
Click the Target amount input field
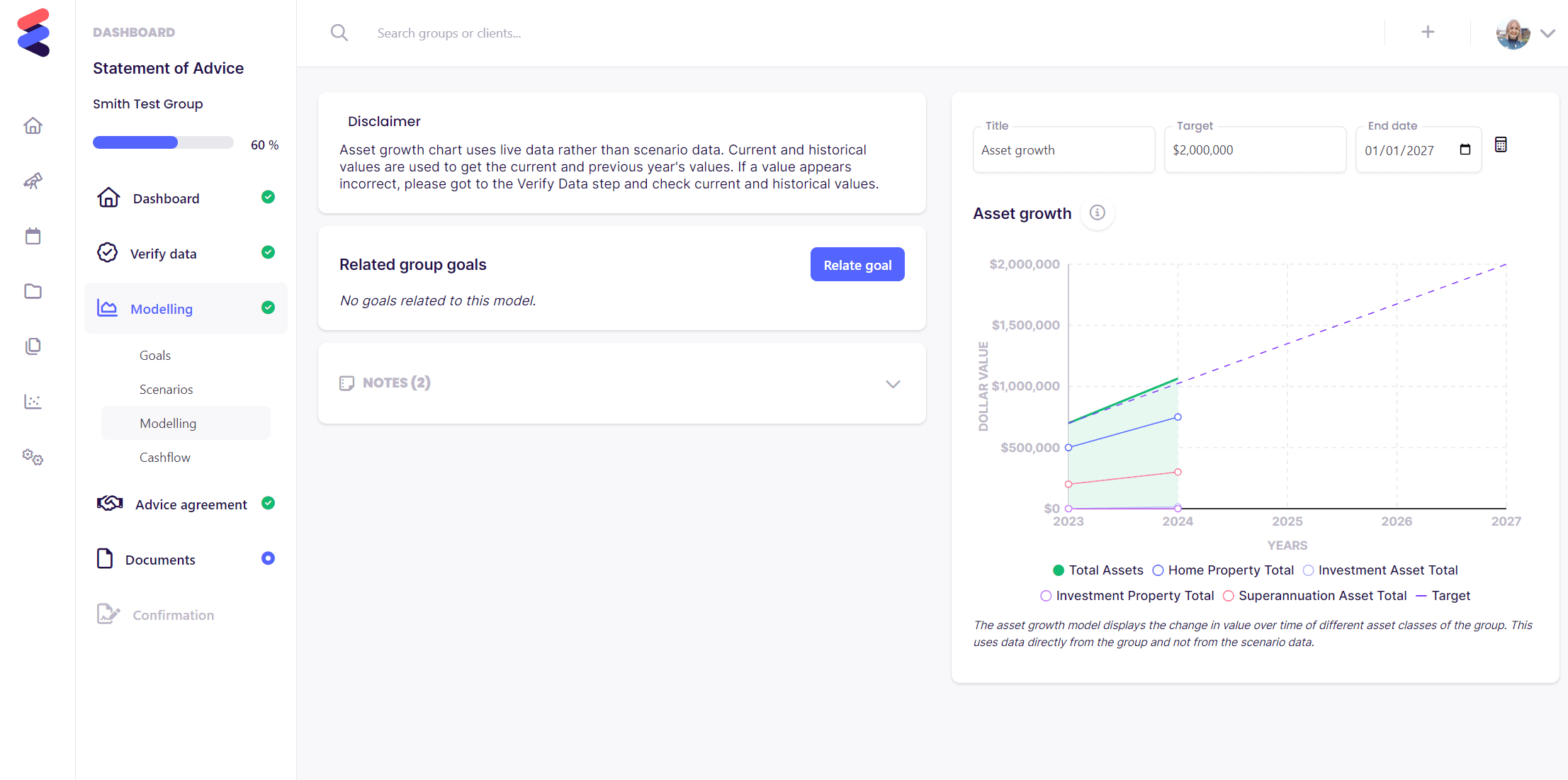[x=1253, y=150]
